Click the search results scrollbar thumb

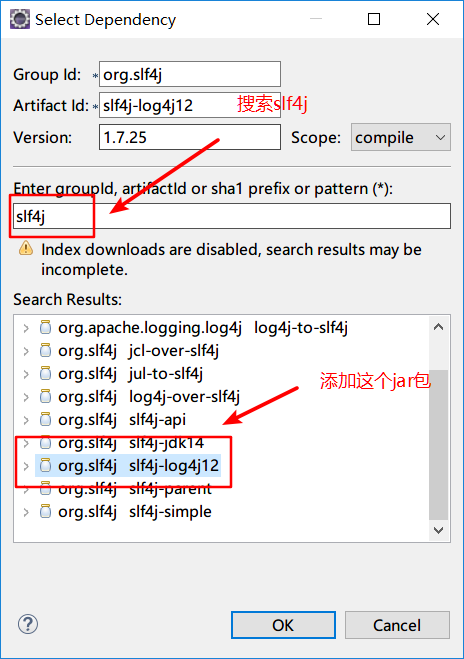[x=438, y=444]
